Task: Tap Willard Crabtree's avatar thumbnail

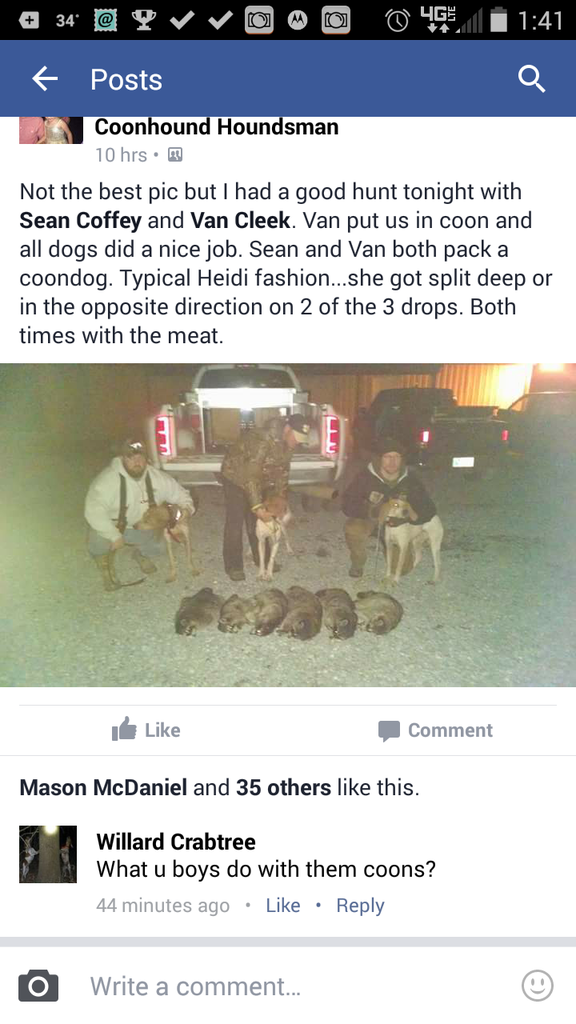Action: pyautogui.click(x=48, y=854)
